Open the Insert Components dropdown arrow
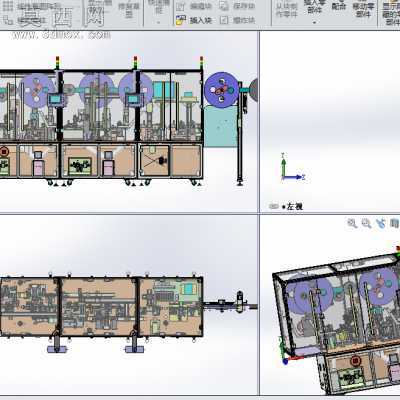Viewport: 400px width, 400px height. (314, 22)
